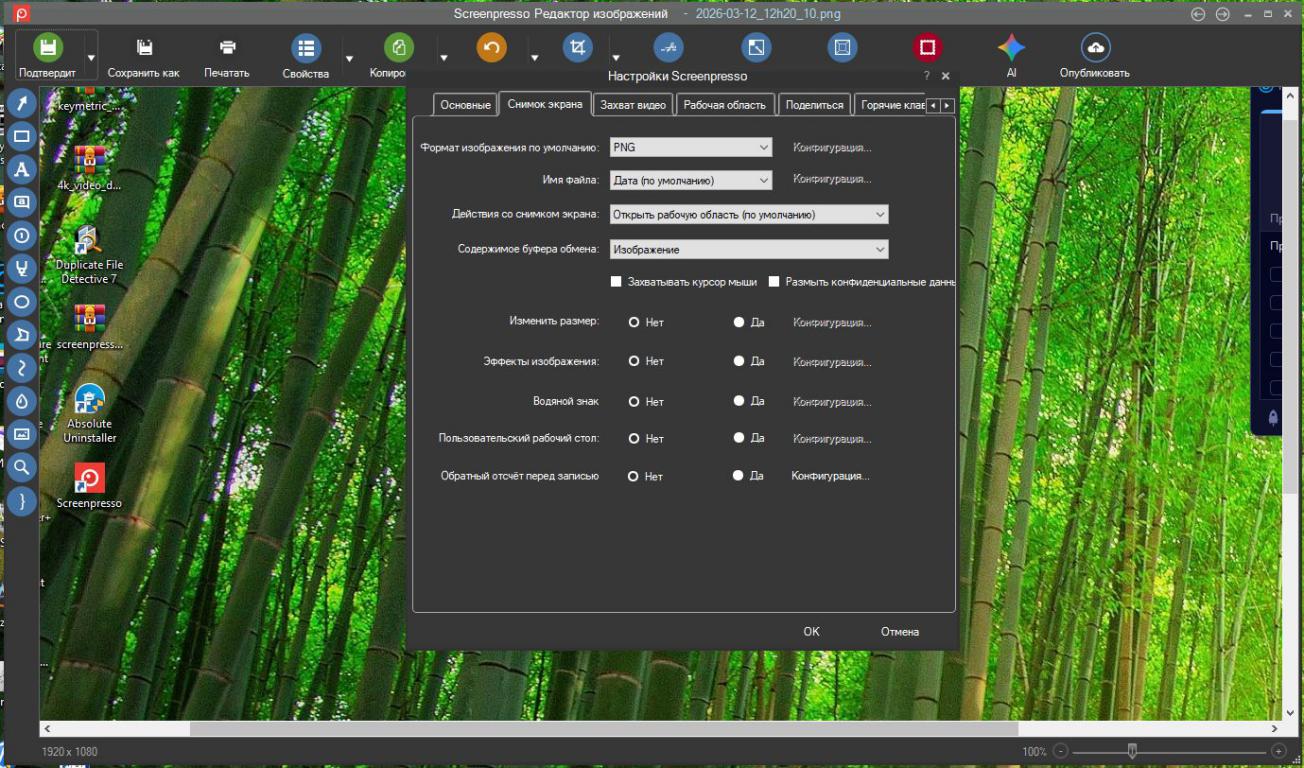The height and width of the screenshot is (768, 1304).
Task: Select the Arrow drawing tool
Action: pyautogui.click(x=22, y=104)
